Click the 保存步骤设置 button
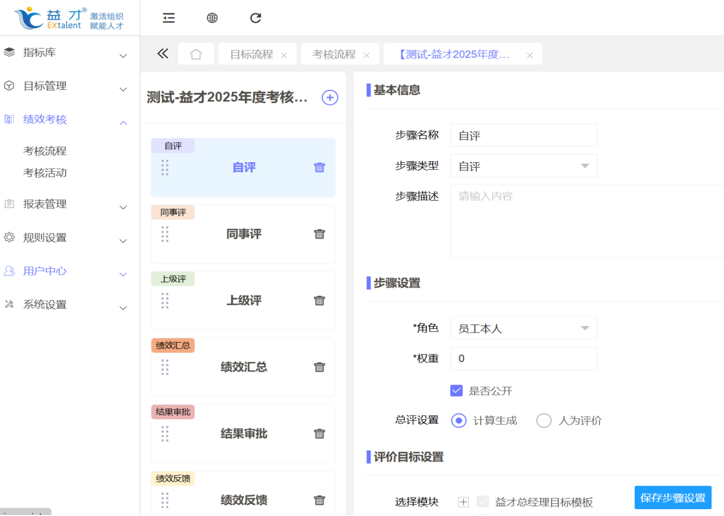Image resolution: width=724 pixels, height=516 pixels. pyautogui.click(x=673, y=498)
